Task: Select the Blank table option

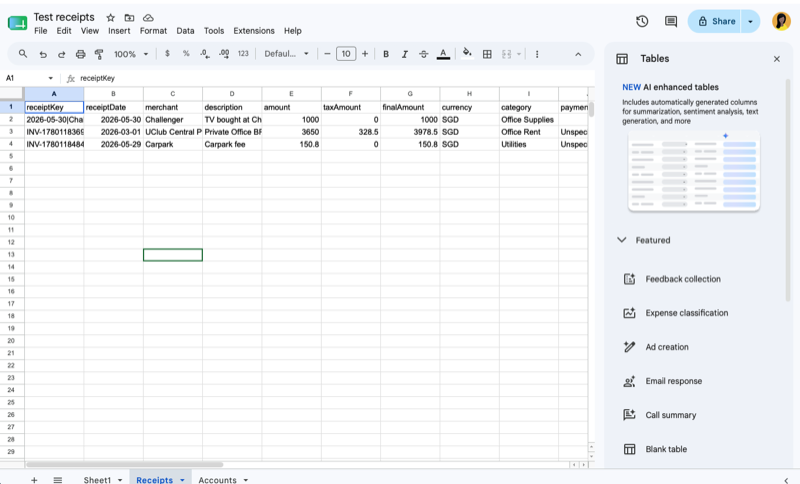Action: [x=666, y=449]
